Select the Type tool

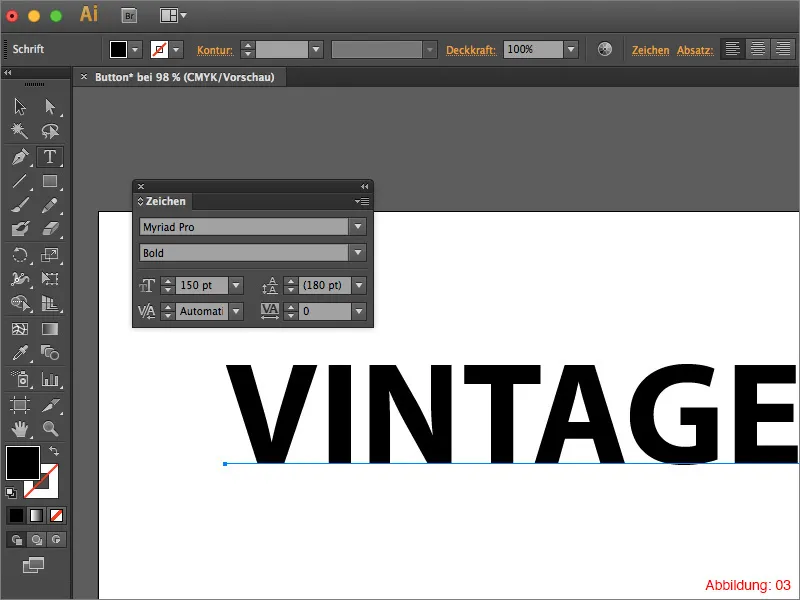click(x=50, y=157)
